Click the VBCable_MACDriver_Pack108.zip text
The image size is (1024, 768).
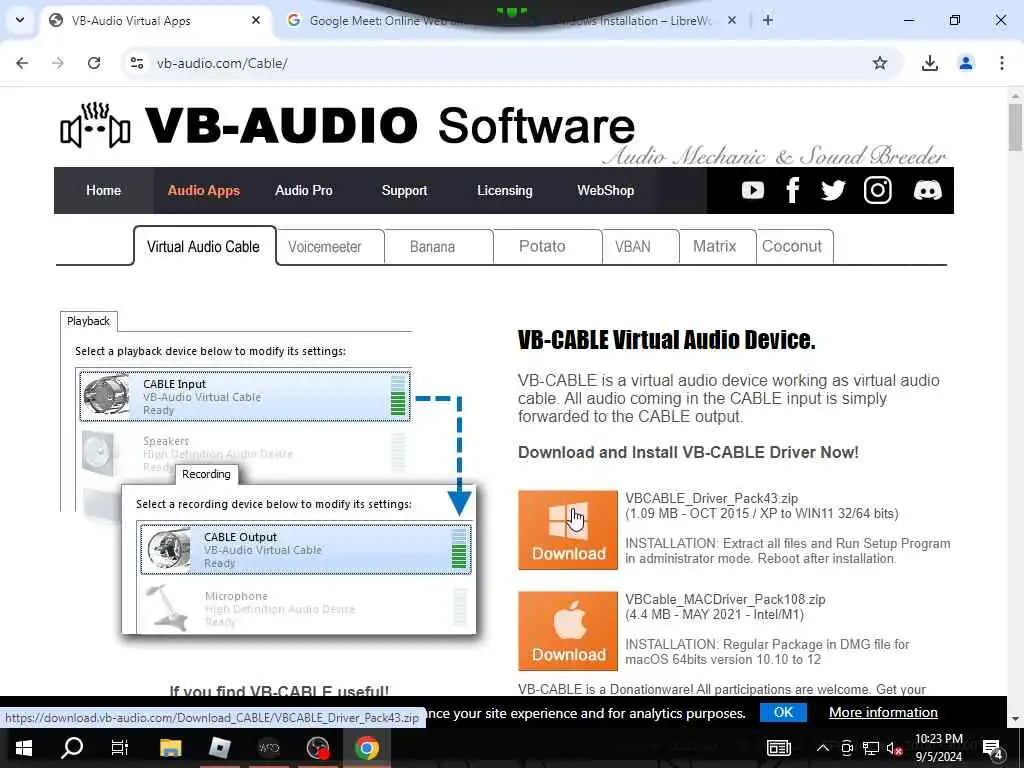click(x=725, y=600)
